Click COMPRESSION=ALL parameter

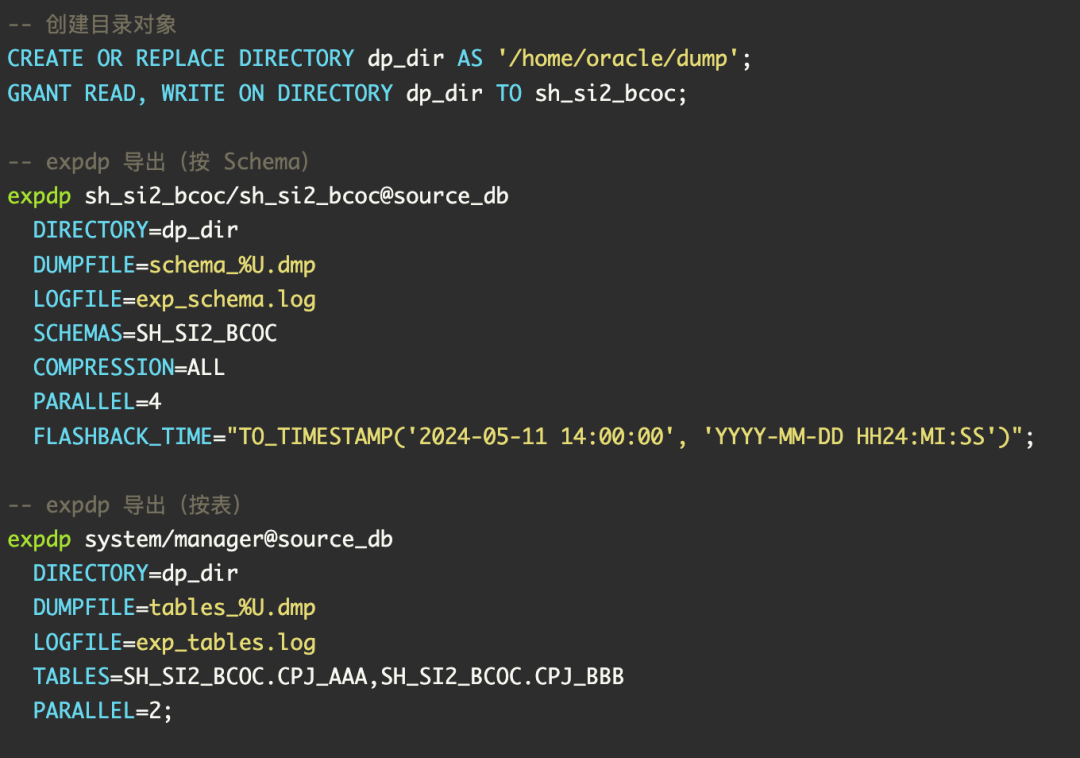tap(129, 368)
